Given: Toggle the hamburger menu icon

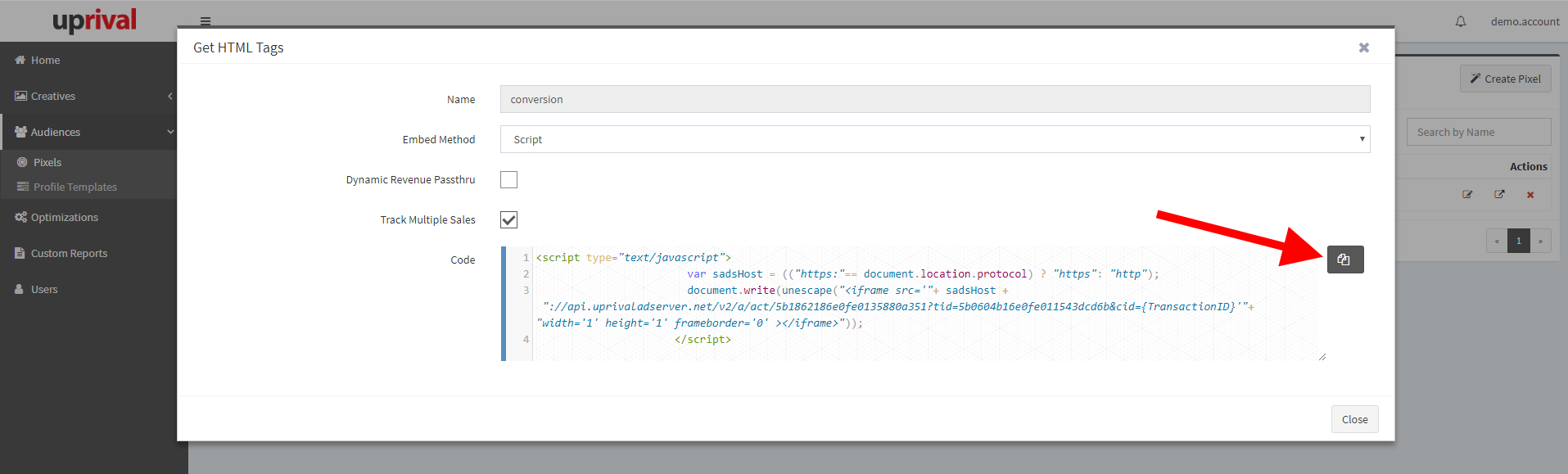Looking at the screenshot, I should [206, 21].
